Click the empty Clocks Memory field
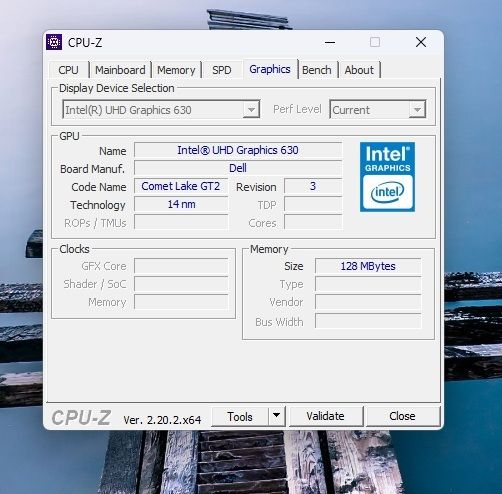The width and height of the screenshot is (502, 494). pos(181,302)
